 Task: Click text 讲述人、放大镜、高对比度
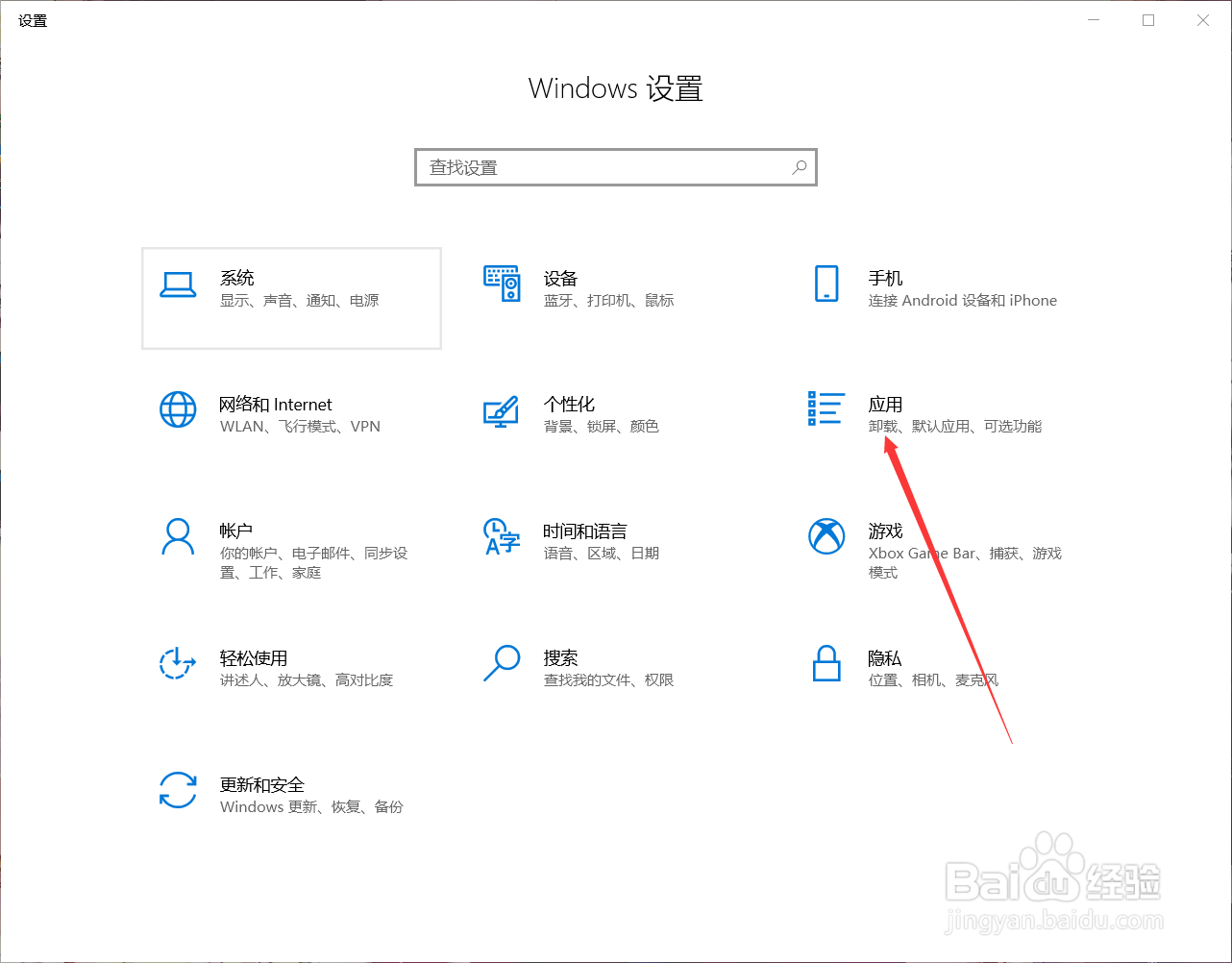(x=307, y=680)
